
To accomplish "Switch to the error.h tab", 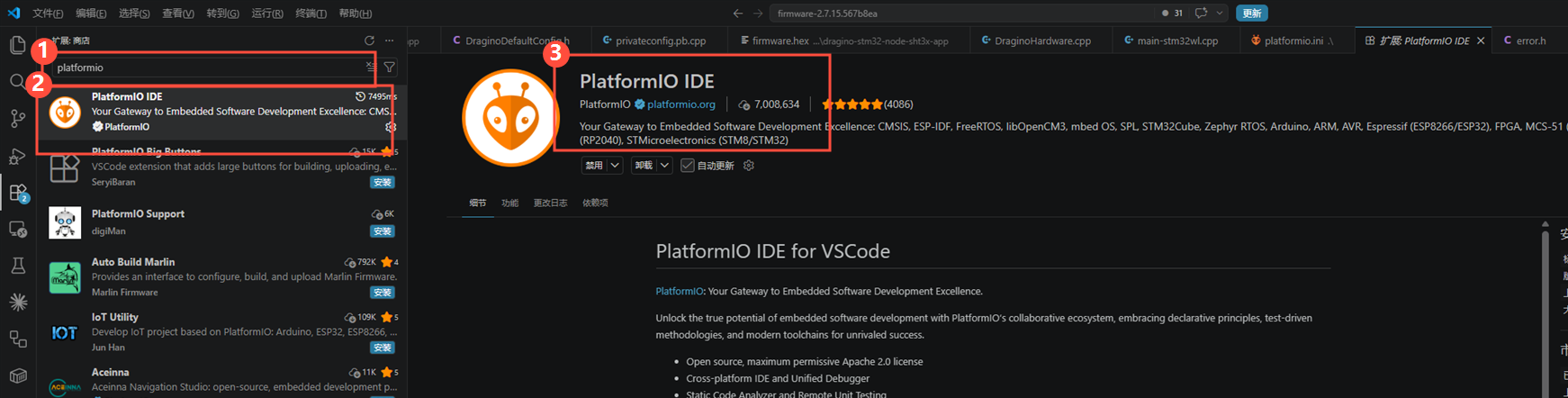I will pos(1529,41).
